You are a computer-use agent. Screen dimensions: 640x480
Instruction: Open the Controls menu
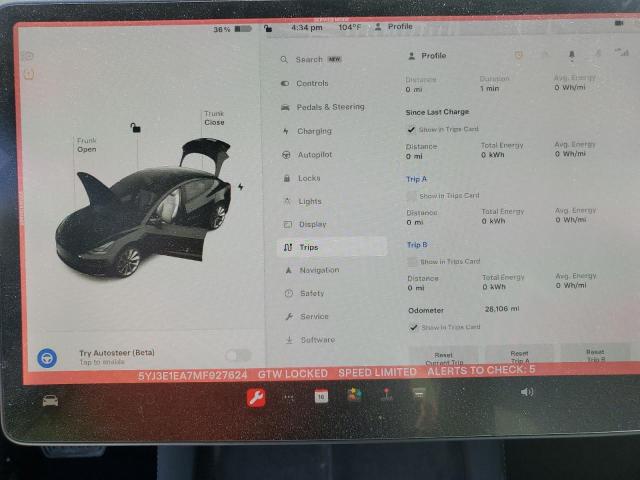pos(304,83)
